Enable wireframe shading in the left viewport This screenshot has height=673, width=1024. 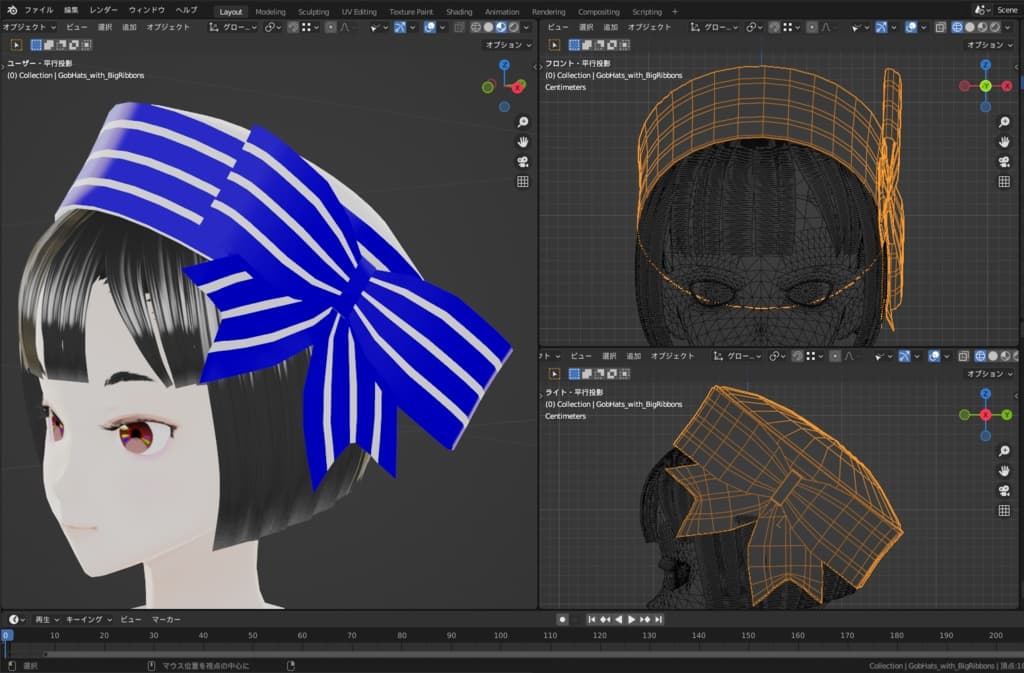[x=474, y=27]
